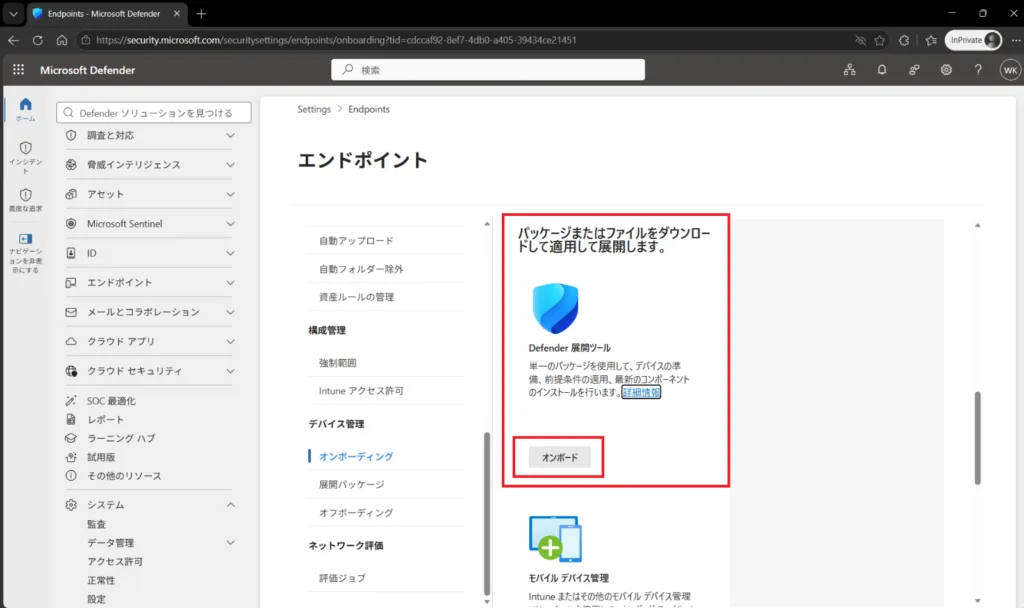
Task: Select 展開パッケージ in settings list
Action: [x=351, y=485]
